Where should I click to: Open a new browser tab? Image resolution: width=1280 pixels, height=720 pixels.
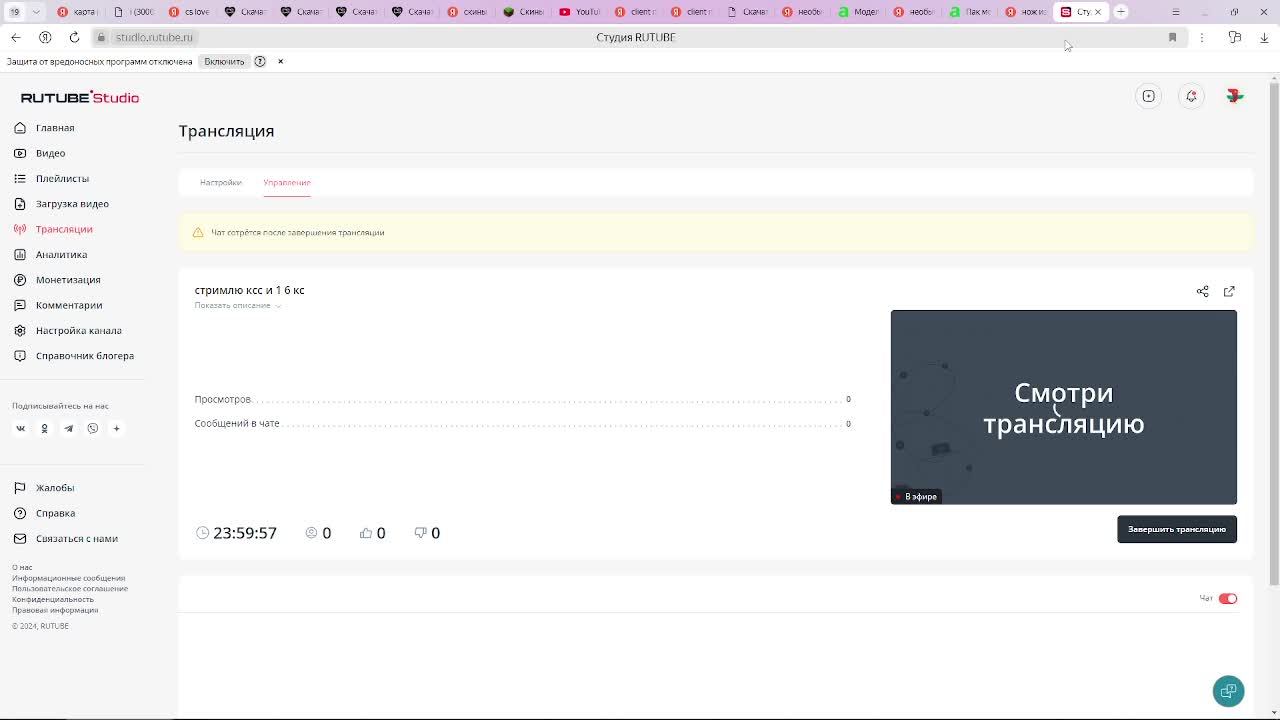[x=1121, y=12]
